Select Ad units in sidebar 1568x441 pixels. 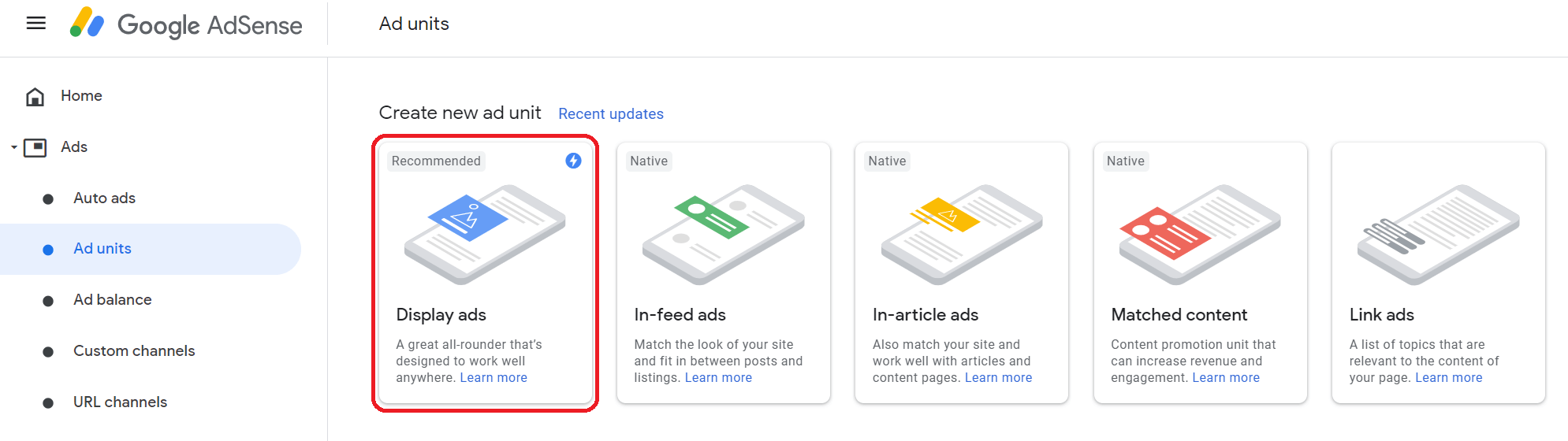tap(102, 249)
